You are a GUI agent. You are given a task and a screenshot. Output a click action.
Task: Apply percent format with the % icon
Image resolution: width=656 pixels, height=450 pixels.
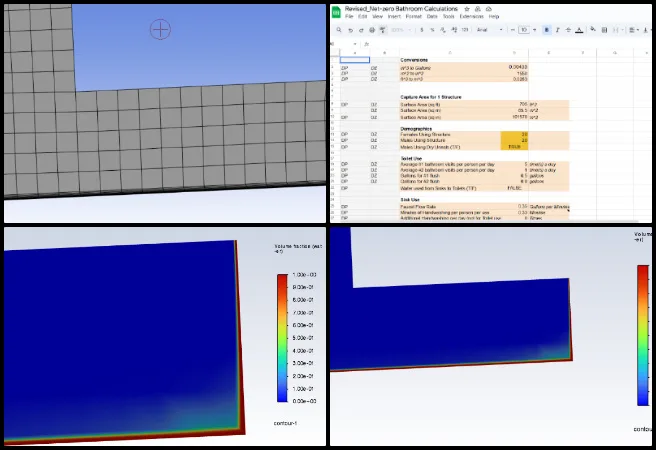pyautogui.click(x=433, y=30)
